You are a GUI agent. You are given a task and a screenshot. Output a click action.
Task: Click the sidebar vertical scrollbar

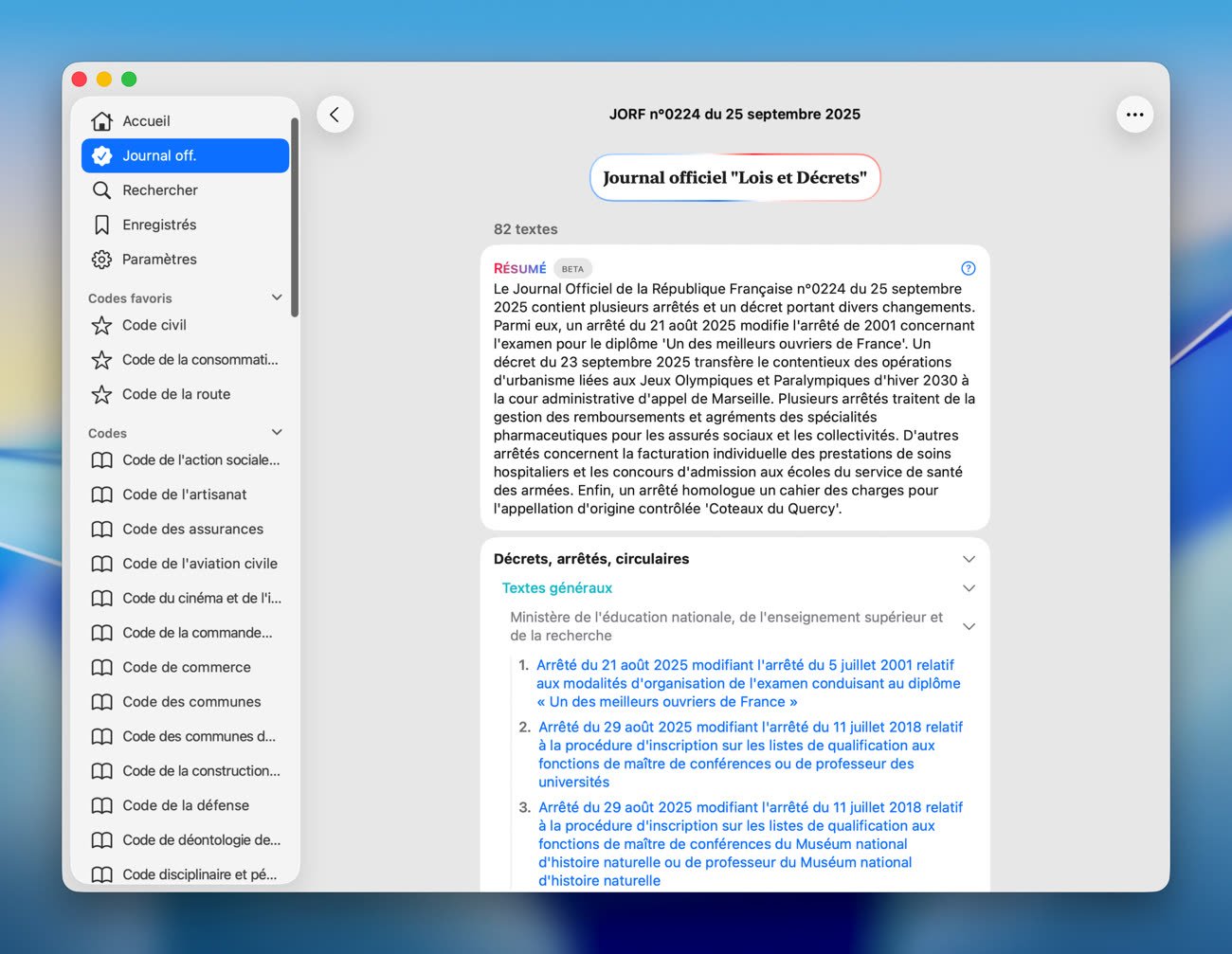click(x=295, y=218)
